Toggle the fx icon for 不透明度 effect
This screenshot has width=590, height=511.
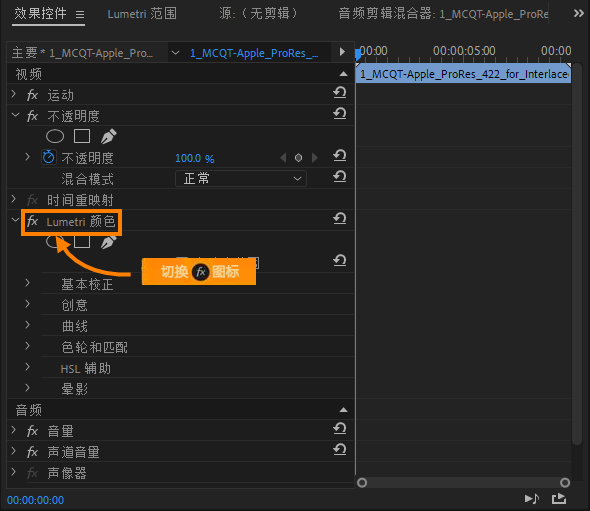[32, 116]
